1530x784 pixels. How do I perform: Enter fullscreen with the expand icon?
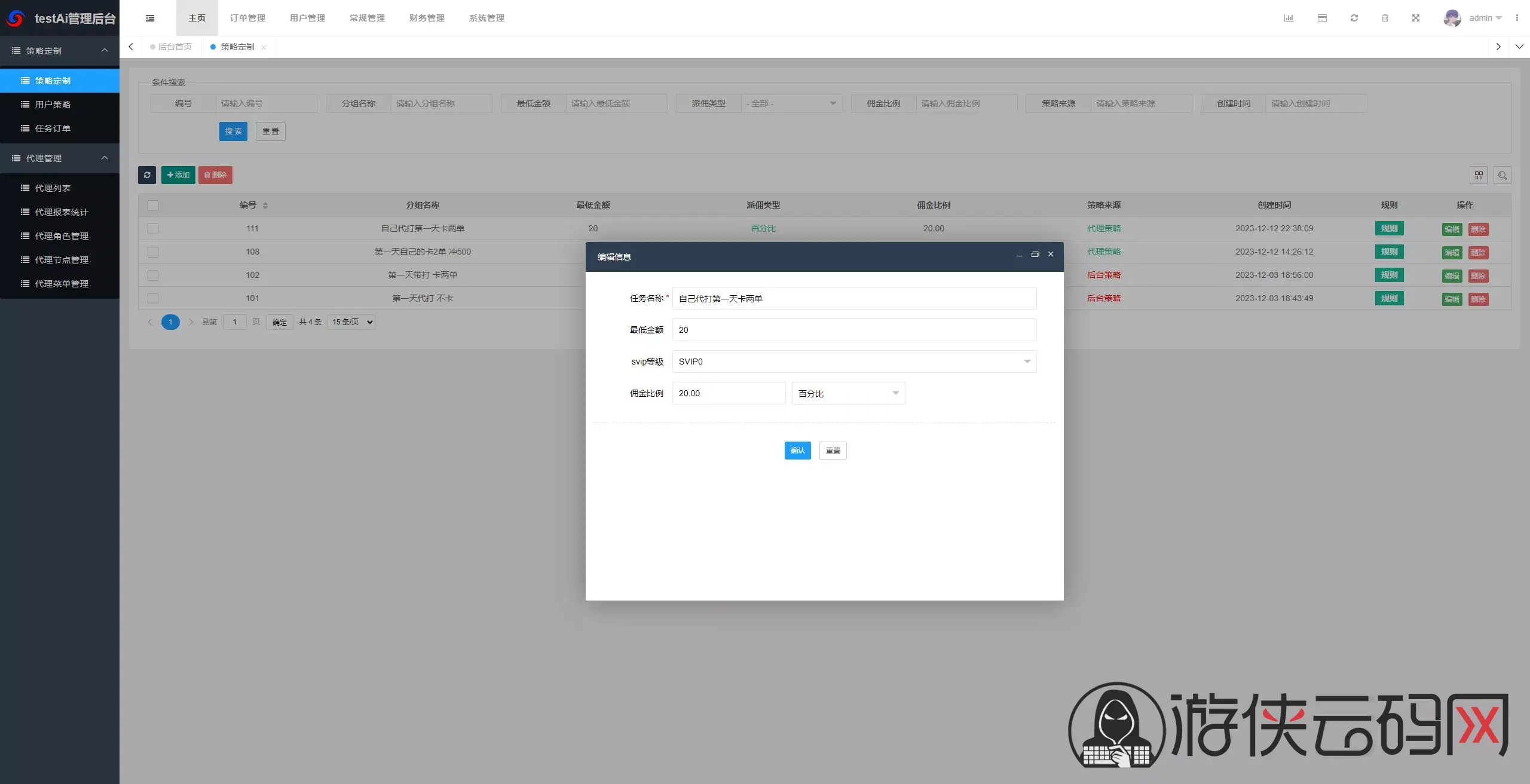pyautogui.click(x=1416, y=18)
